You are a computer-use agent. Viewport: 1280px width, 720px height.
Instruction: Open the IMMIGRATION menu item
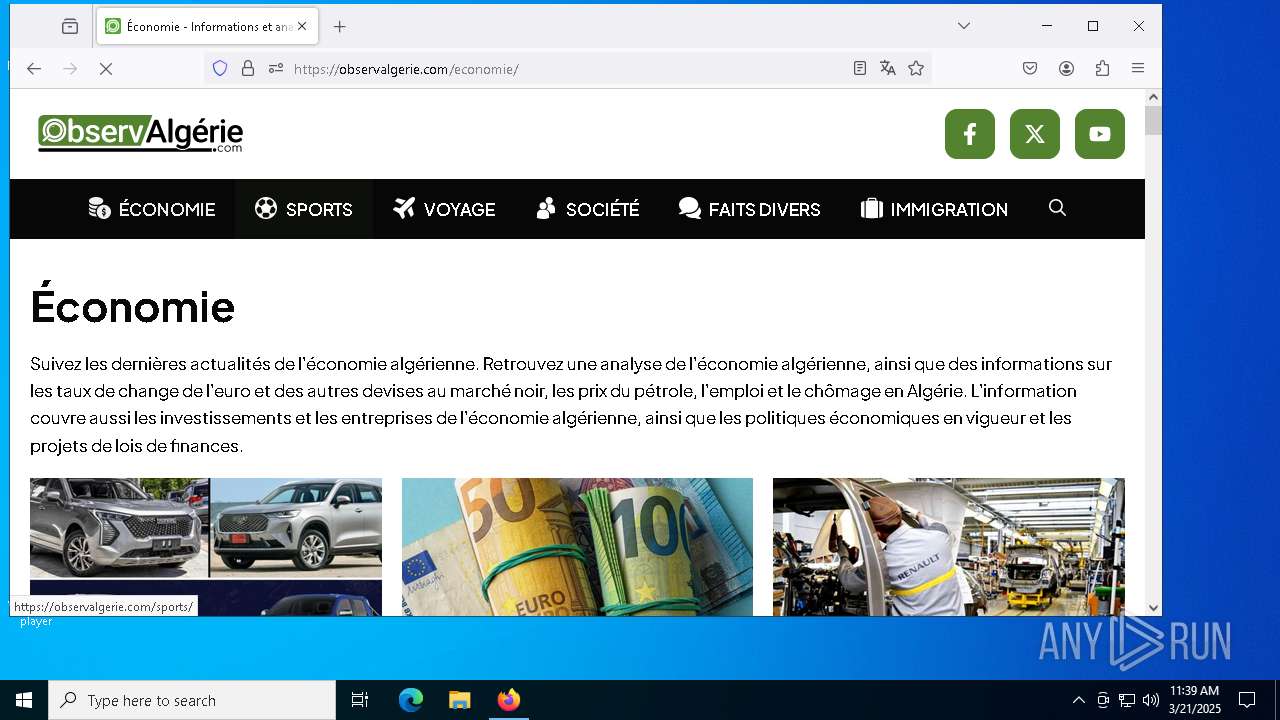934,209
